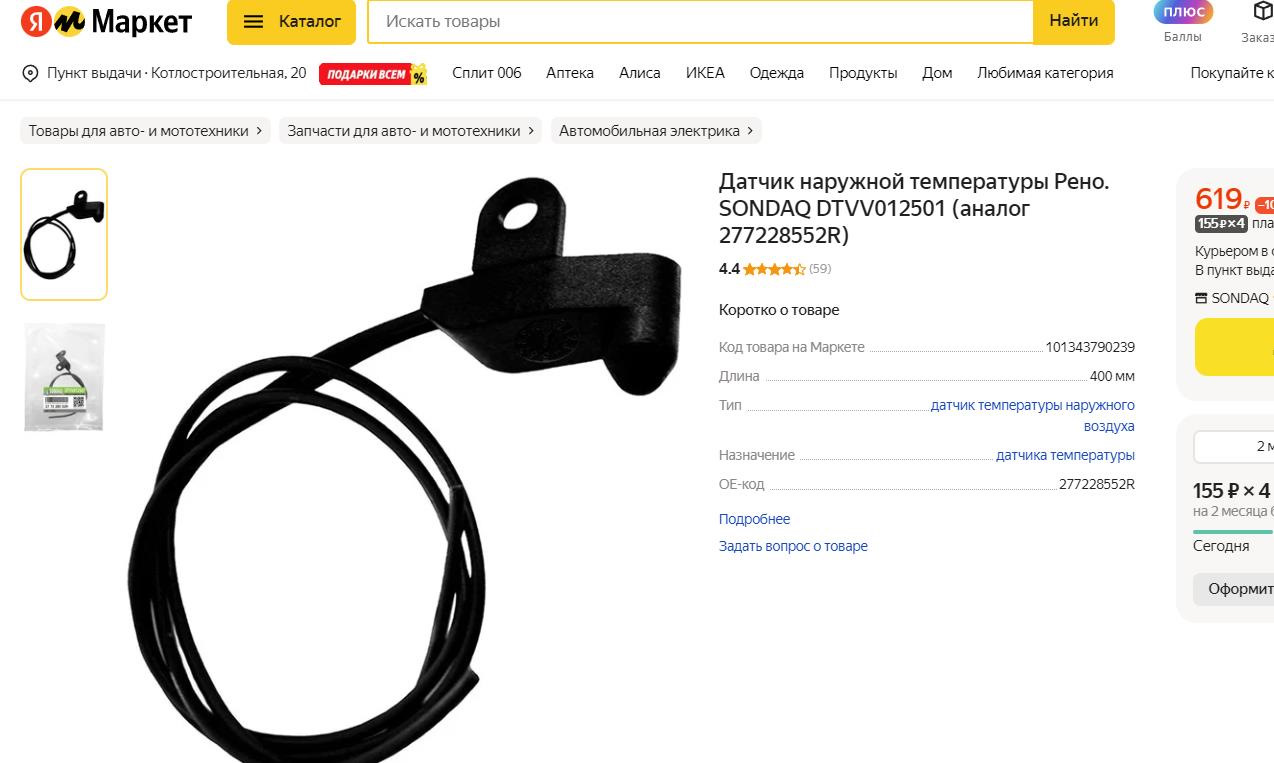Open the Подробнее details link

[x=754, y=519]
